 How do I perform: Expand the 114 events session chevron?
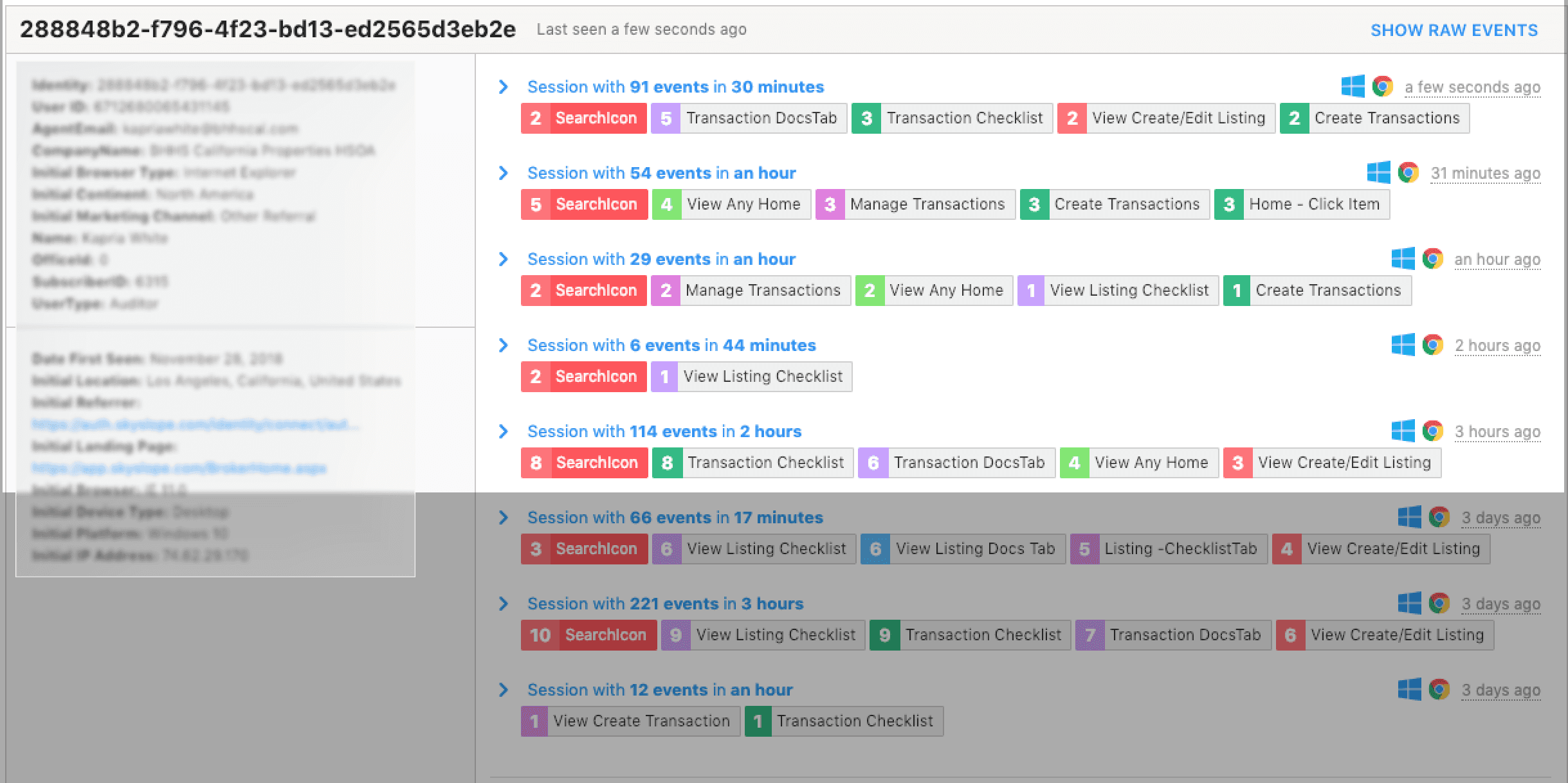point(504,431)
